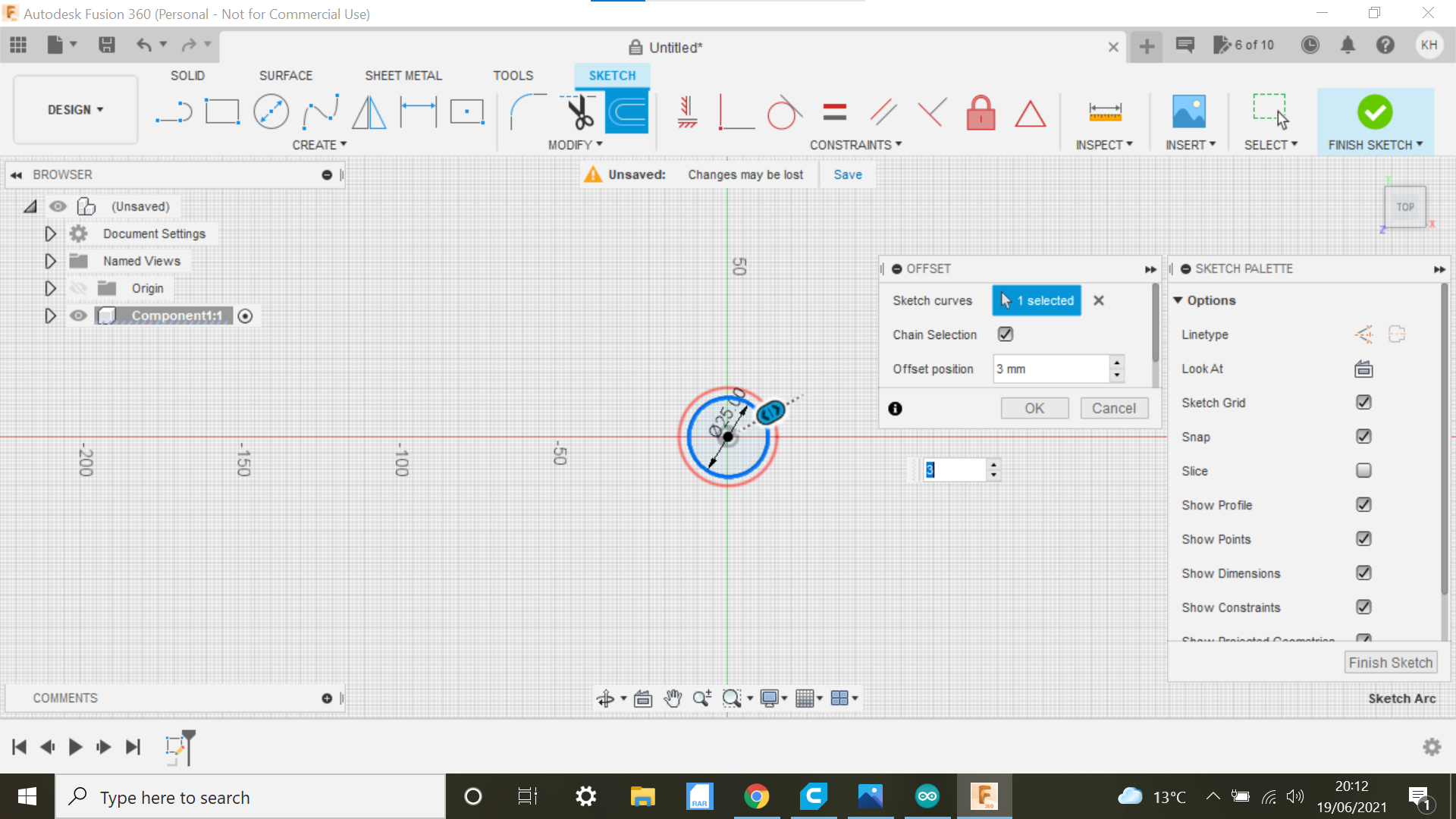The image size is (1456, 819).
Task: Uncheck Chain Selection in the Offset dialog
Action: [1004, 334]
